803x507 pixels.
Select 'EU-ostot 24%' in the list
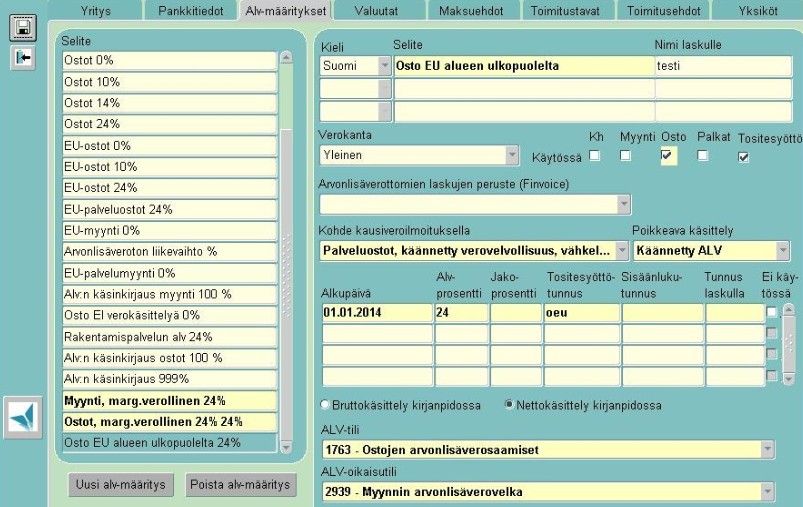(170, 188)
